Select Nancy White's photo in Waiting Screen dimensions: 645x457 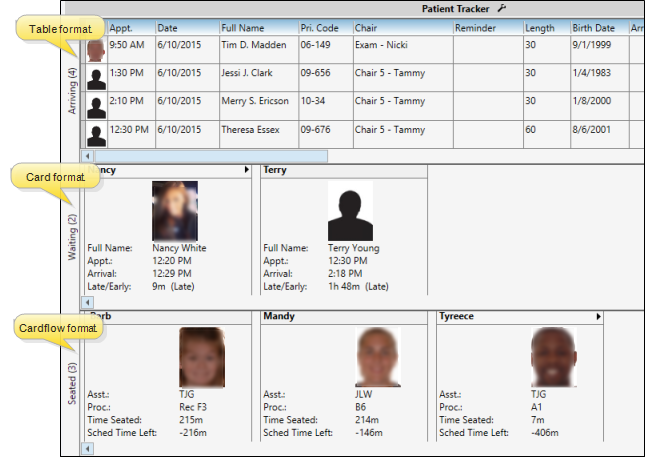coord(174,211)
